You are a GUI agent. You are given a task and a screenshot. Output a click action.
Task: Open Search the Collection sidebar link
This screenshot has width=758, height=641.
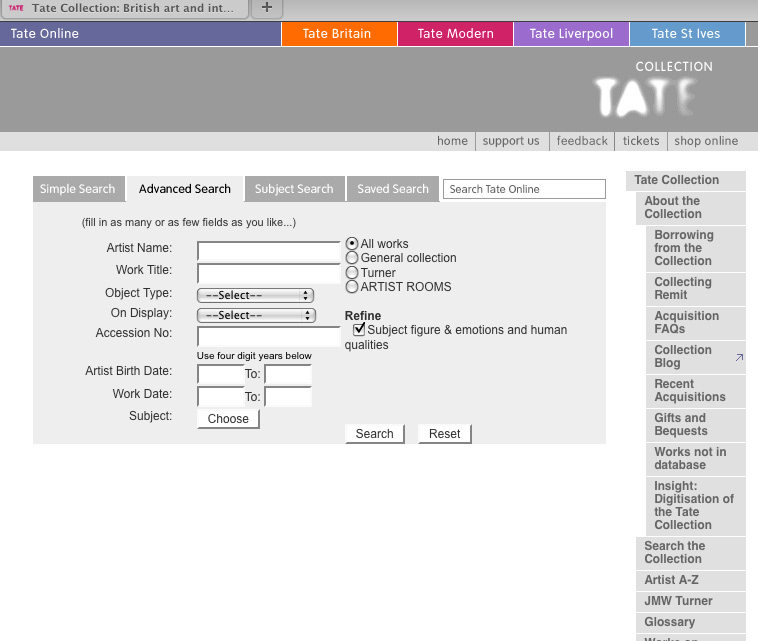point(690,553)
